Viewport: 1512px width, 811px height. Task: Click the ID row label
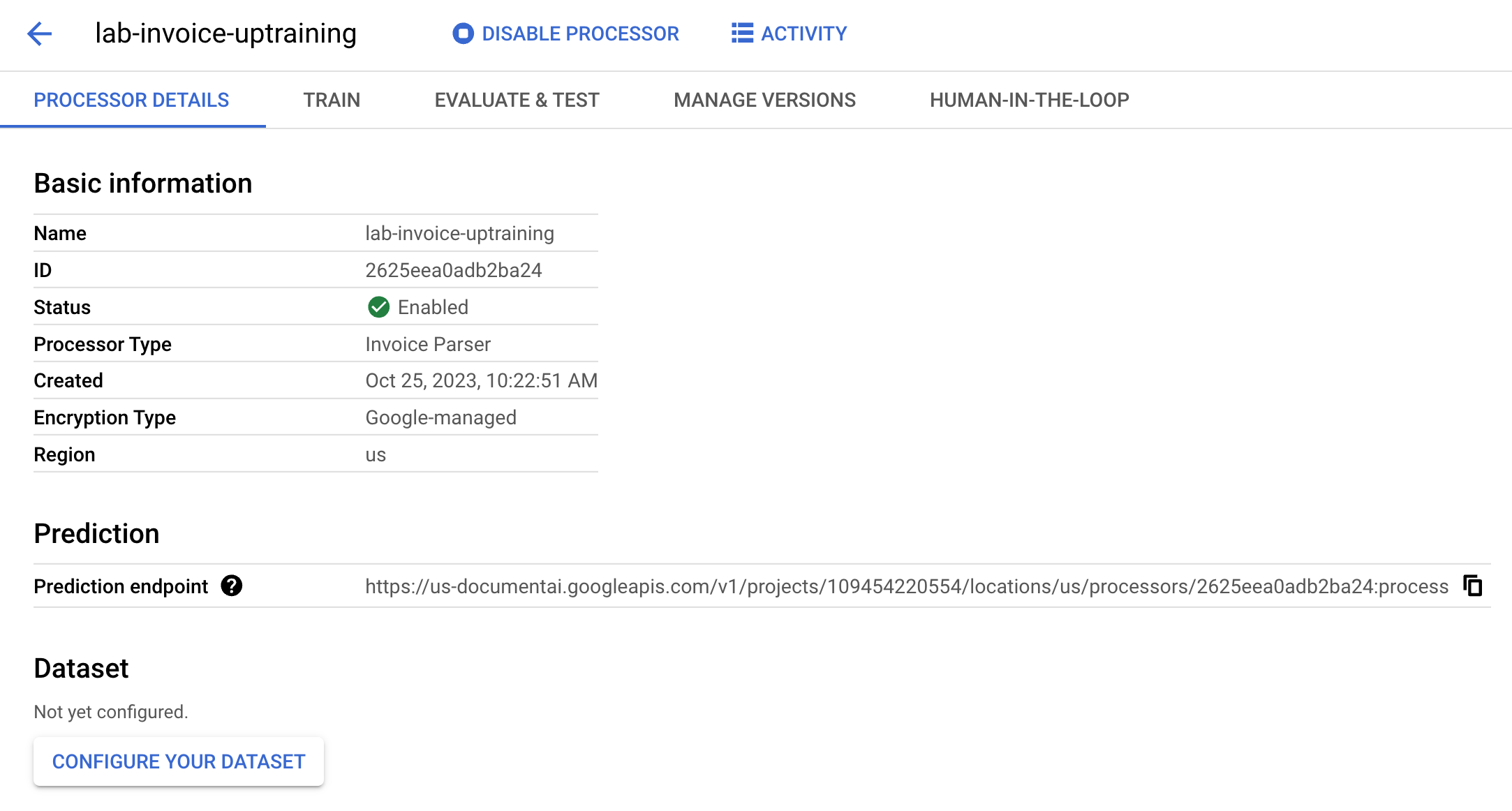click(x=43, y=270)
